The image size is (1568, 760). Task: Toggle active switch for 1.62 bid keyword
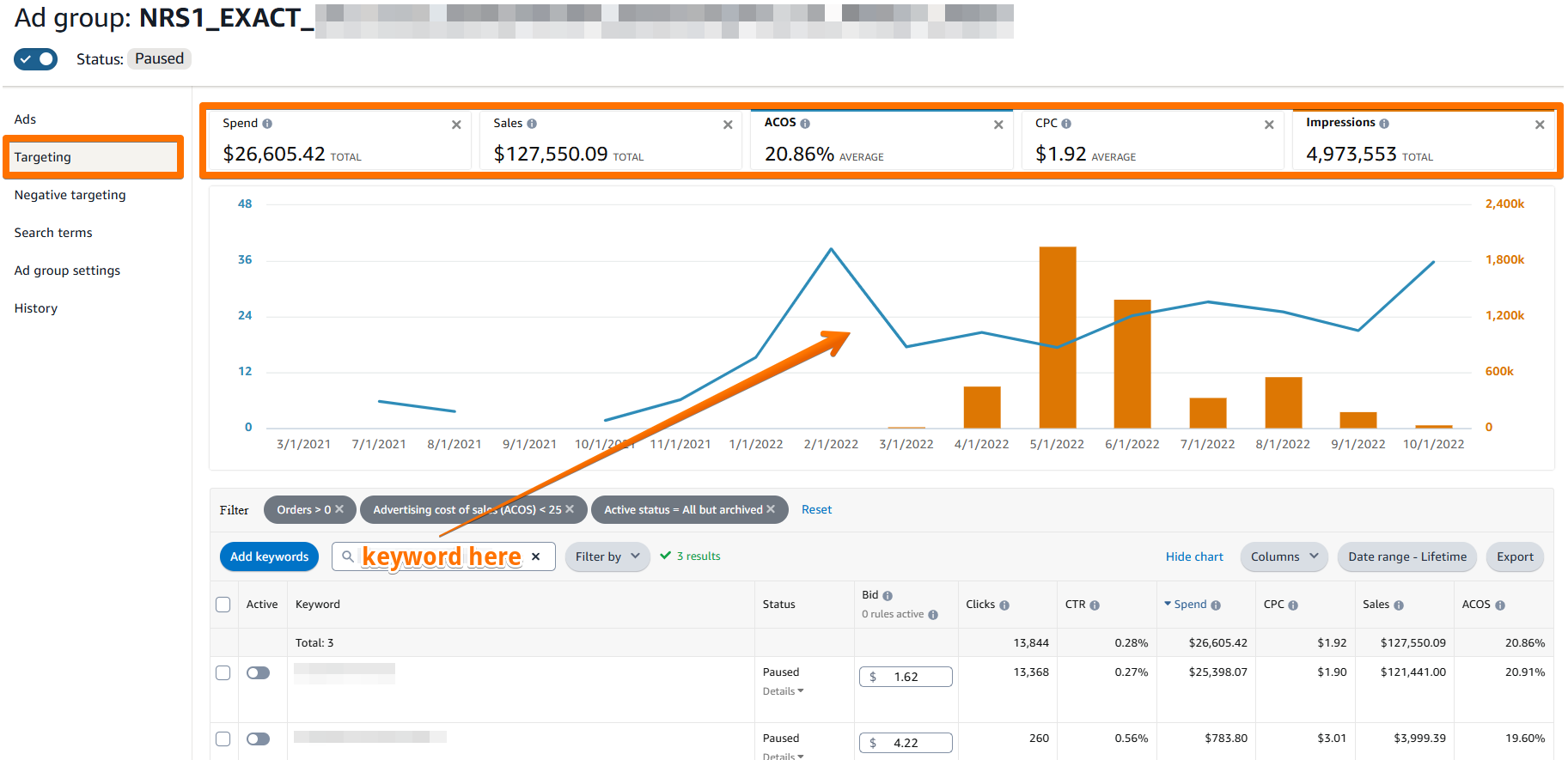coord(258,672)
